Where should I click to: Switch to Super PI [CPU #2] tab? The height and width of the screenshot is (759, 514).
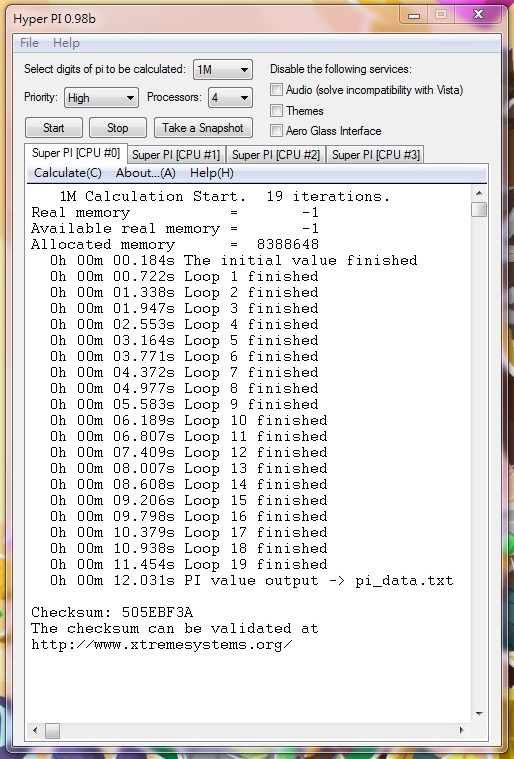click(276, 155)
